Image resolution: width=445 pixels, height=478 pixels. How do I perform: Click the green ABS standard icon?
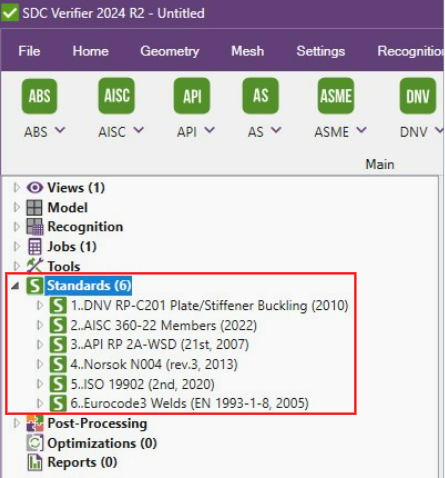coord(39,96)
